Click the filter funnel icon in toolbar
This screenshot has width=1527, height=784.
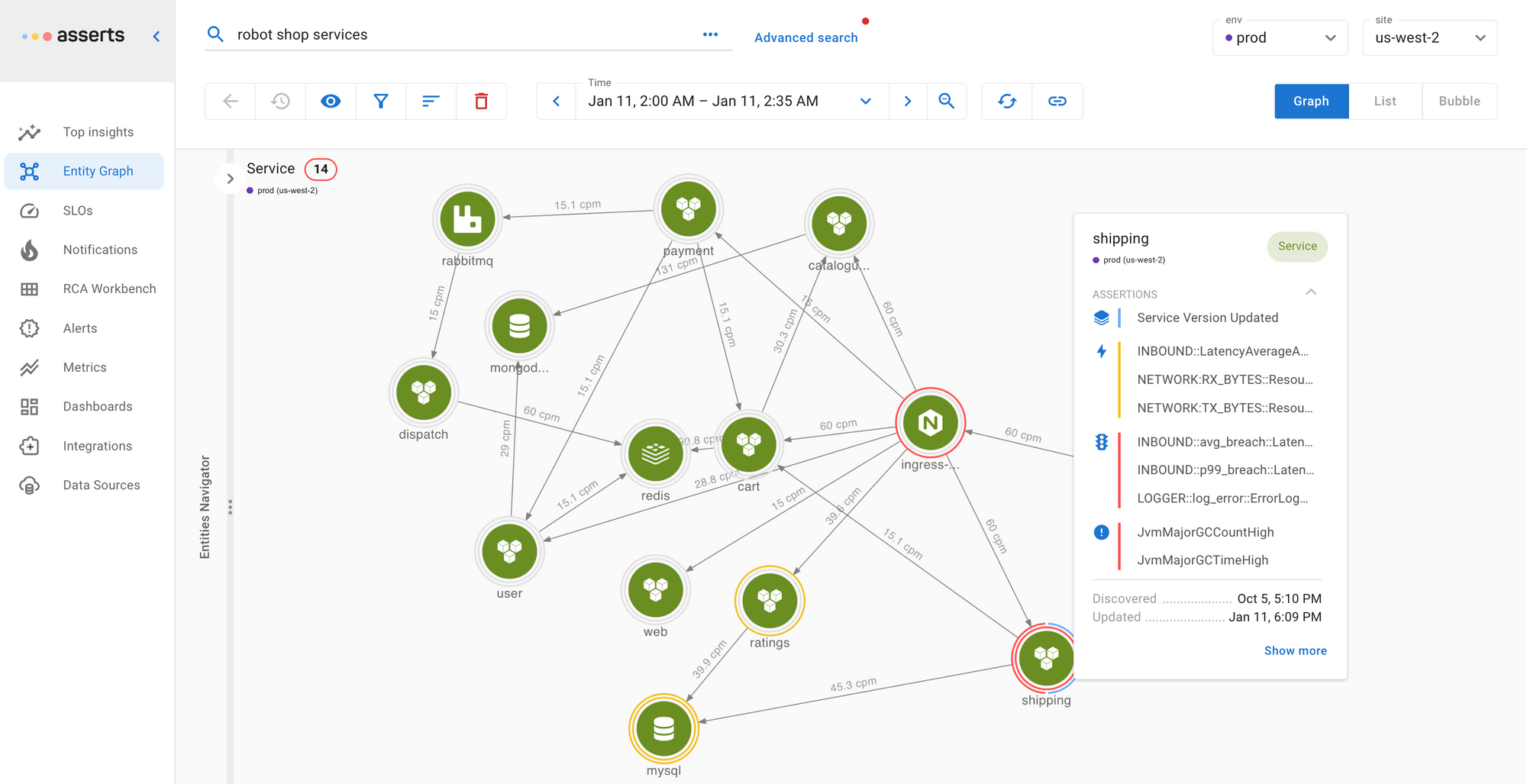tap(380, 102)
